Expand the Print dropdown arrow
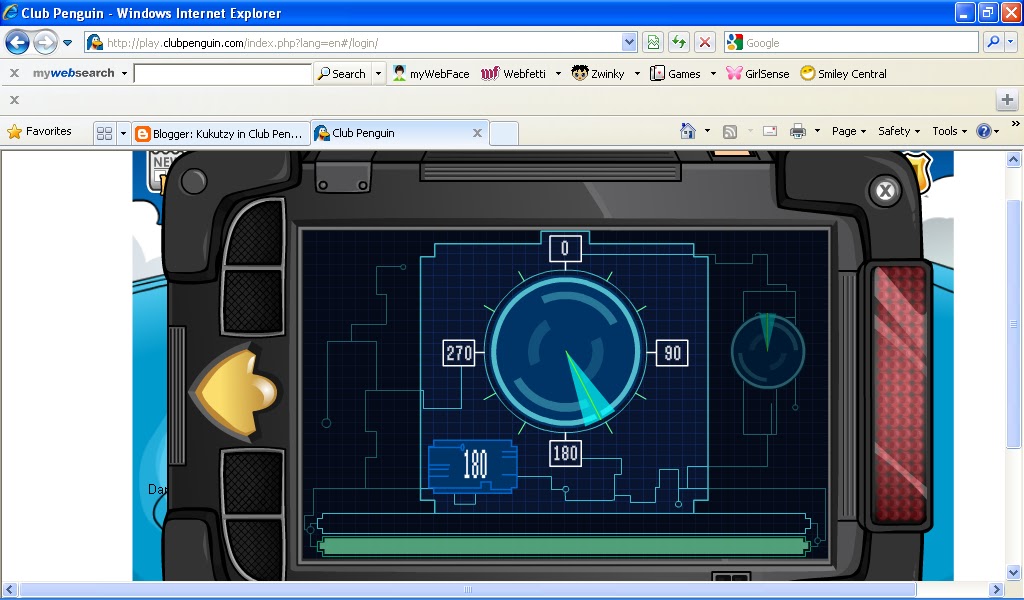 (x=817, y=131)
